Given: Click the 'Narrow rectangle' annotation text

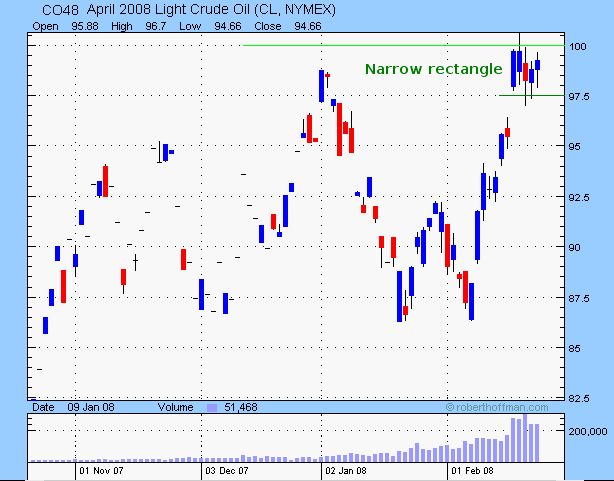Looking at the screenshot, I should click(x=433, y=69).
